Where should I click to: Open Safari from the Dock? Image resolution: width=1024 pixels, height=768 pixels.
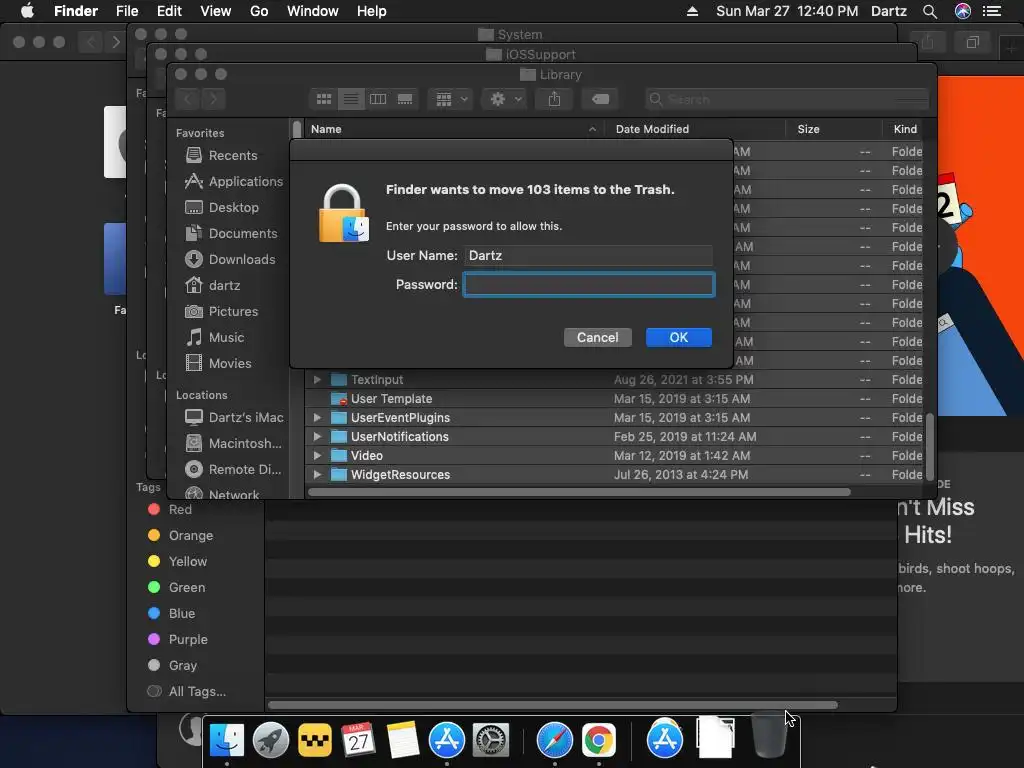click(x=554, y=740)
